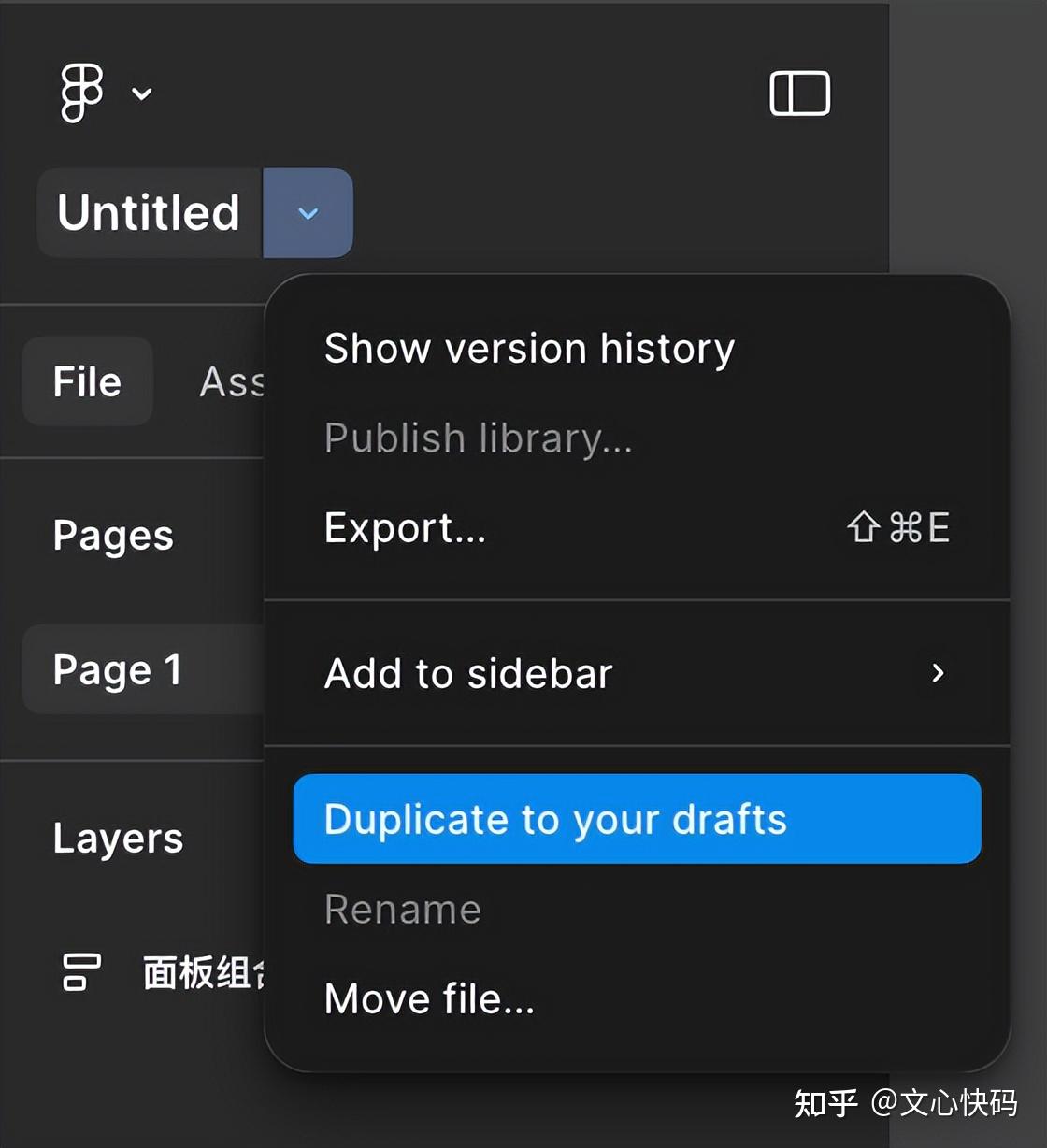Click the Pages section header

tap(113, 536)
